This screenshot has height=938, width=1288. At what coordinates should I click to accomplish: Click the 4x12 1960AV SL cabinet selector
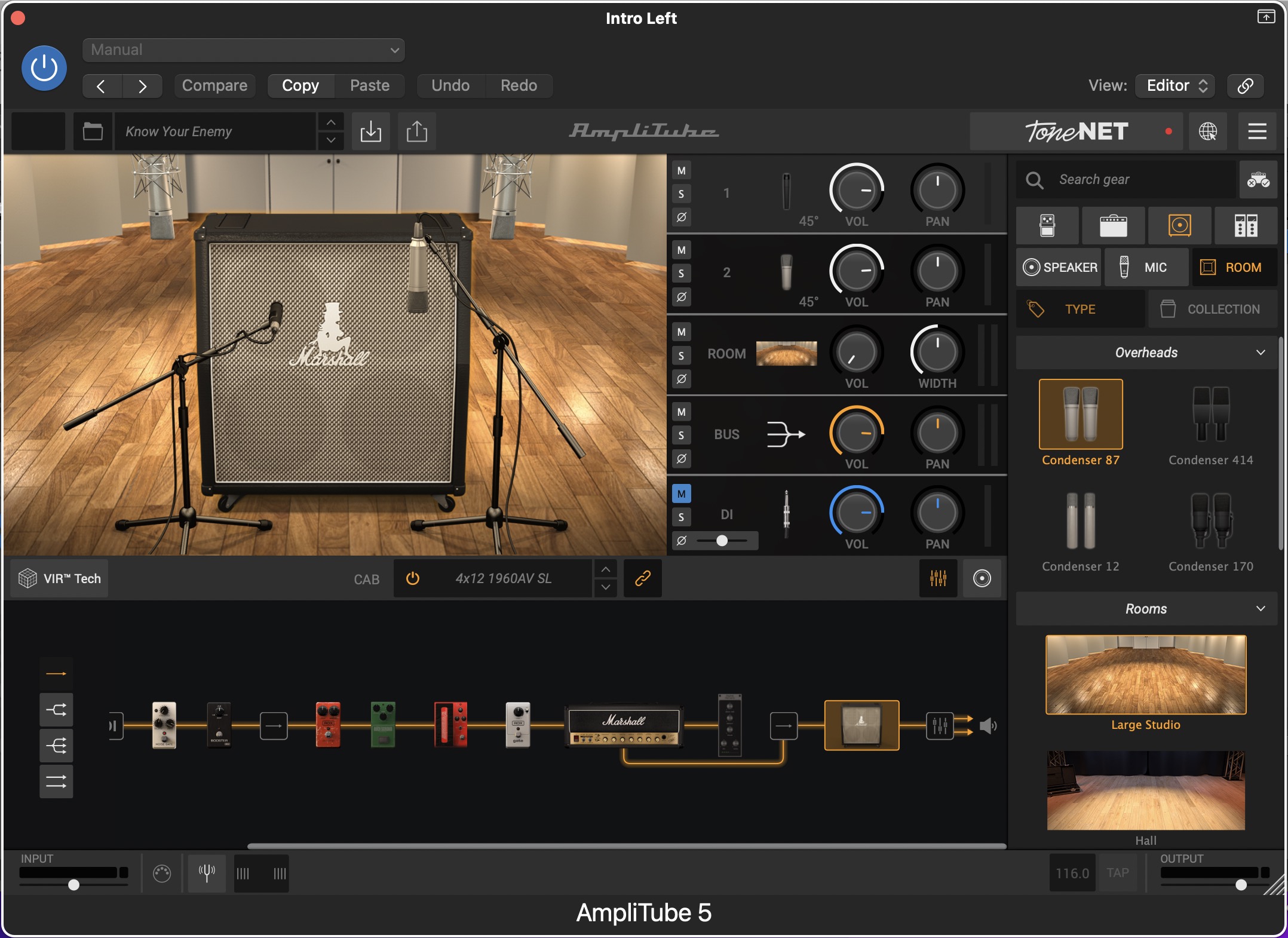(504, 578)
